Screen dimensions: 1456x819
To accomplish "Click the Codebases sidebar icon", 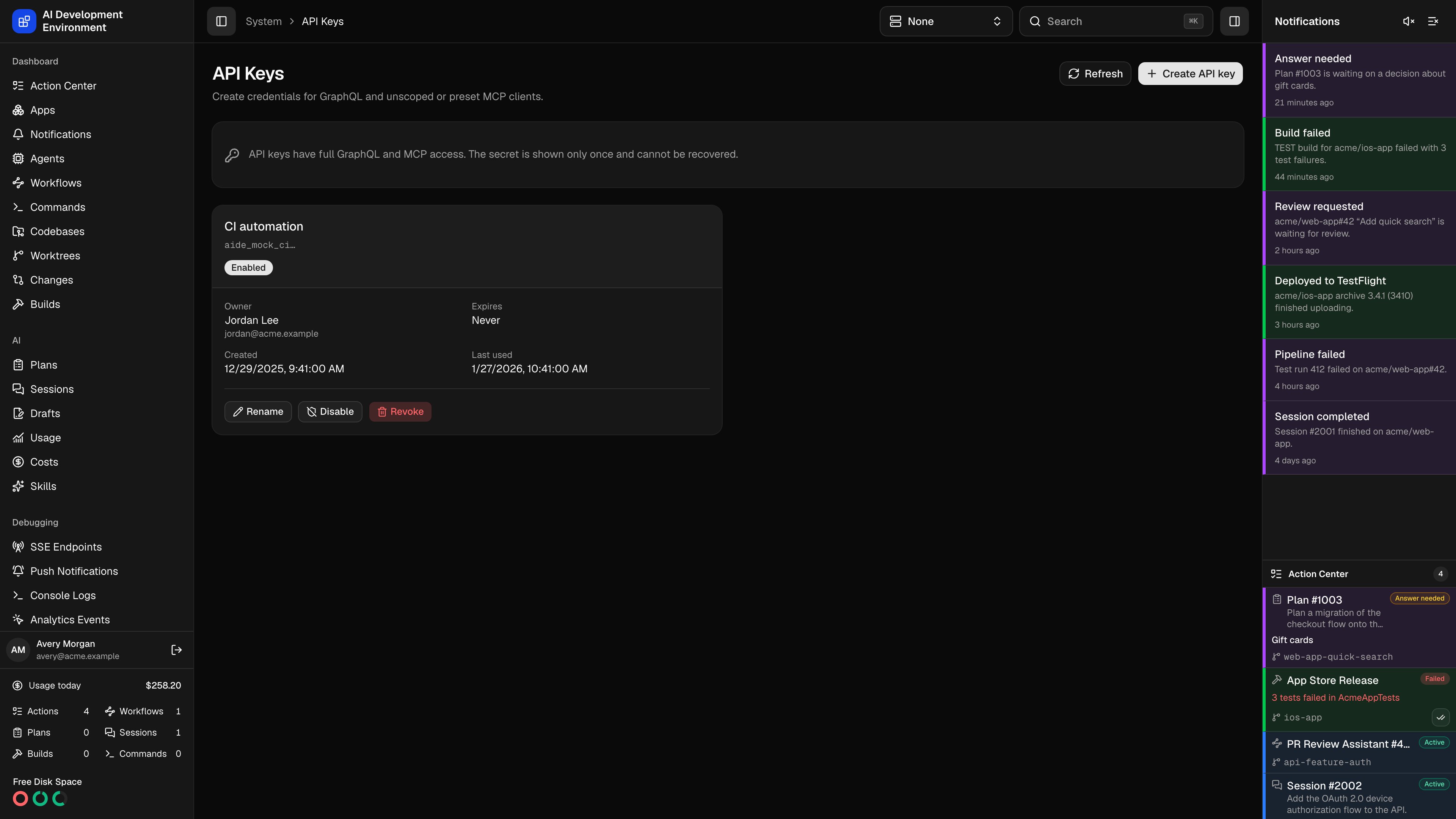I will (18, 232).
